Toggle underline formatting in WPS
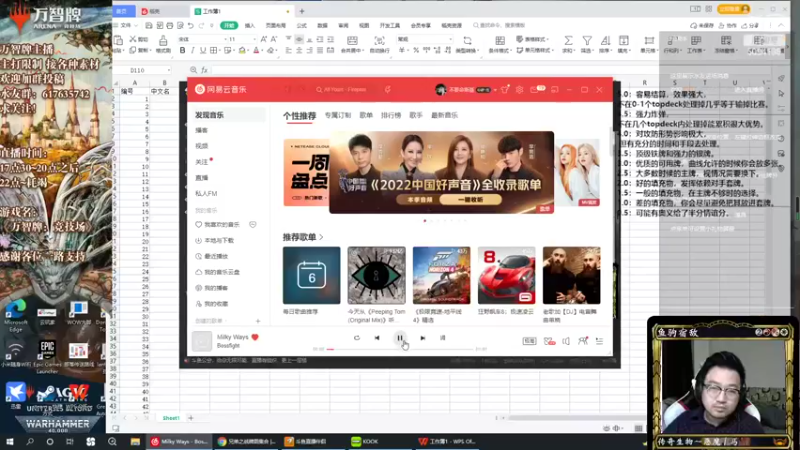The height and width of the screenshot is (450, 800). [203, 51]
